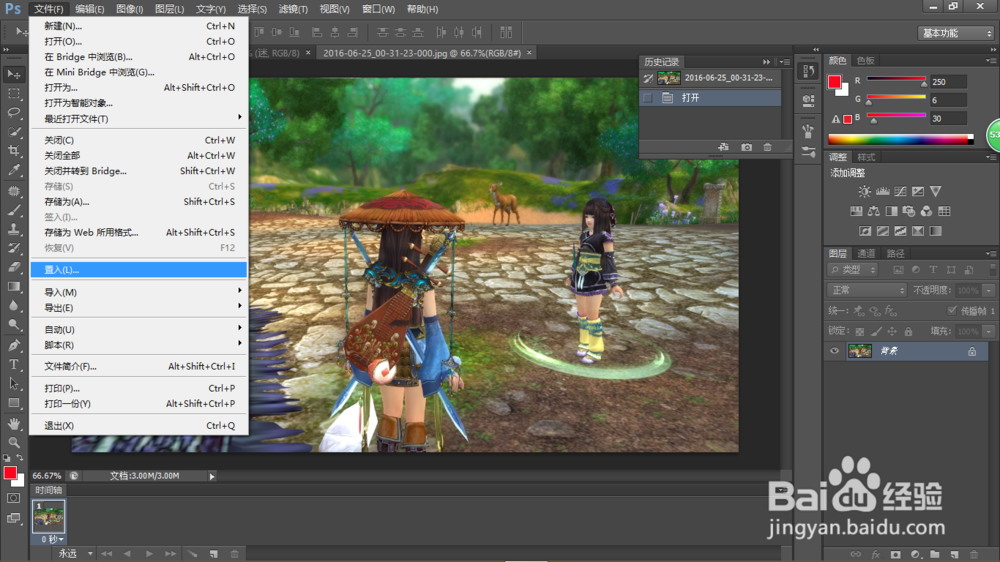Choose 打印(P)... menu entry
The image size is (1000, 562).
point(138,388)
